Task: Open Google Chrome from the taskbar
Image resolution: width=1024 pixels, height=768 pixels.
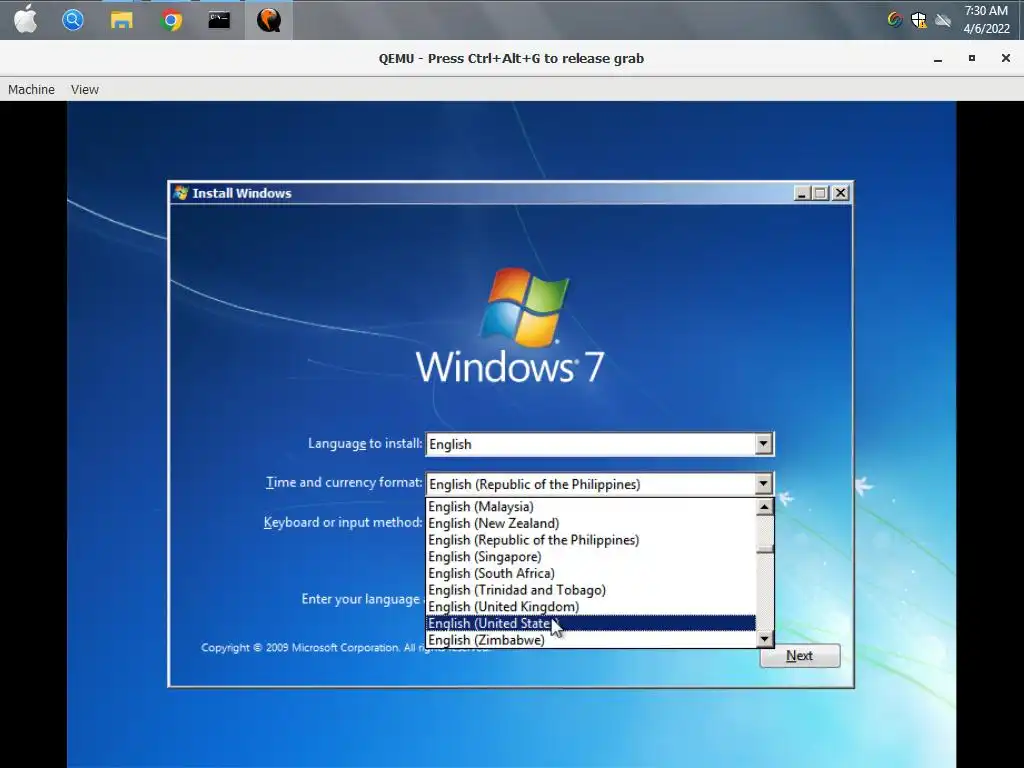Action: coord(171,20)
